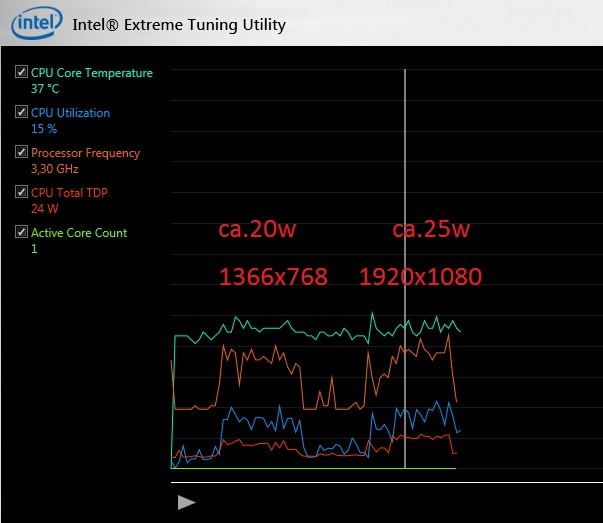Select the Active Core Count label
This screenshot has width=603, height=523.
point(79,233)
